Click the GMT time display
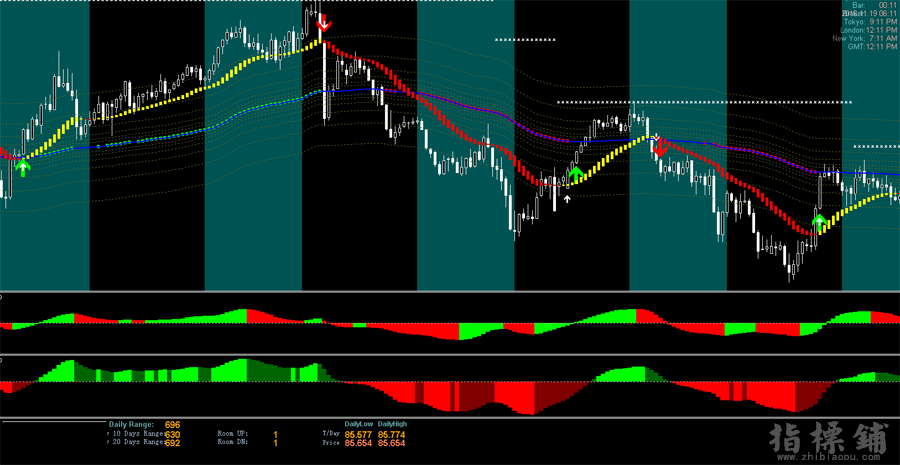Image resolution: width=900 pixels, height=465 pixels. [870, 47]
